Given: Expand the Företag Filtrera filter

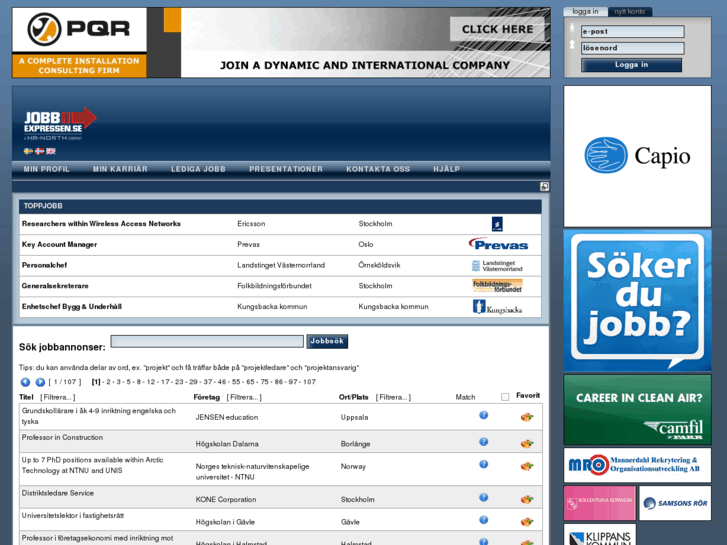Looking at the screenshot, I should (x=244, y=398).
